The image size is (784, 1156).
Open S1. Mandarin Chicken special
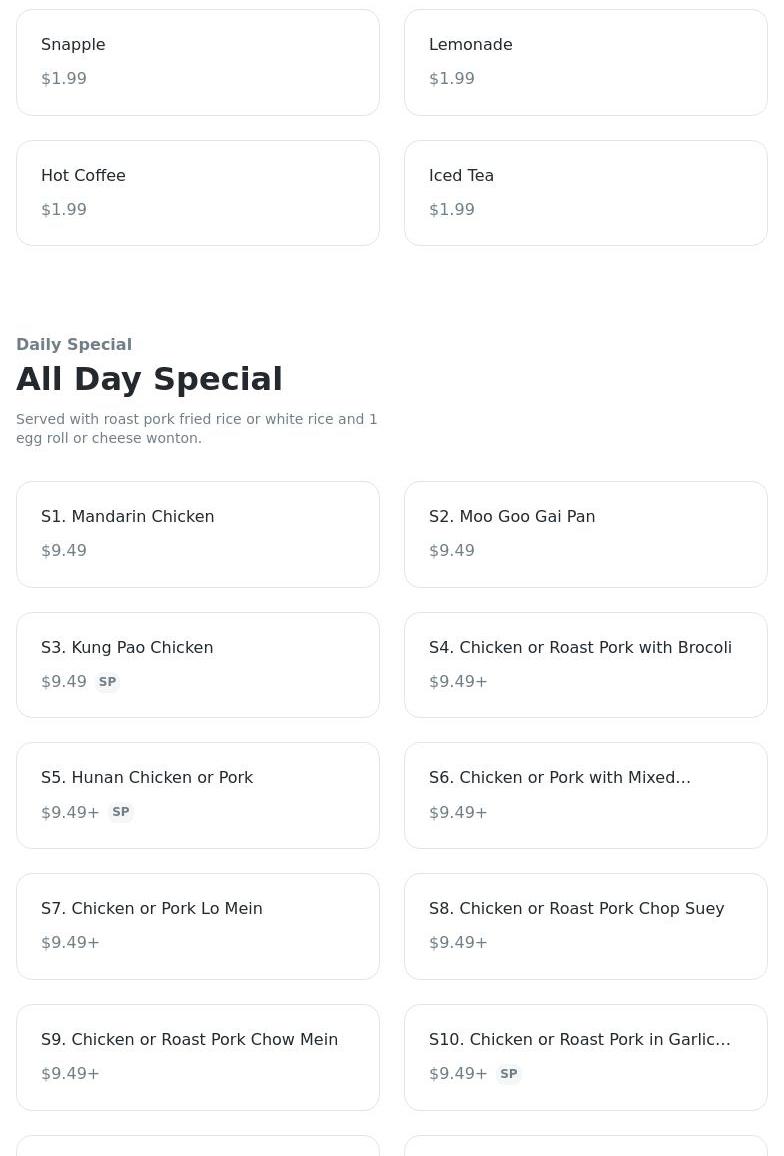(197, 534)
